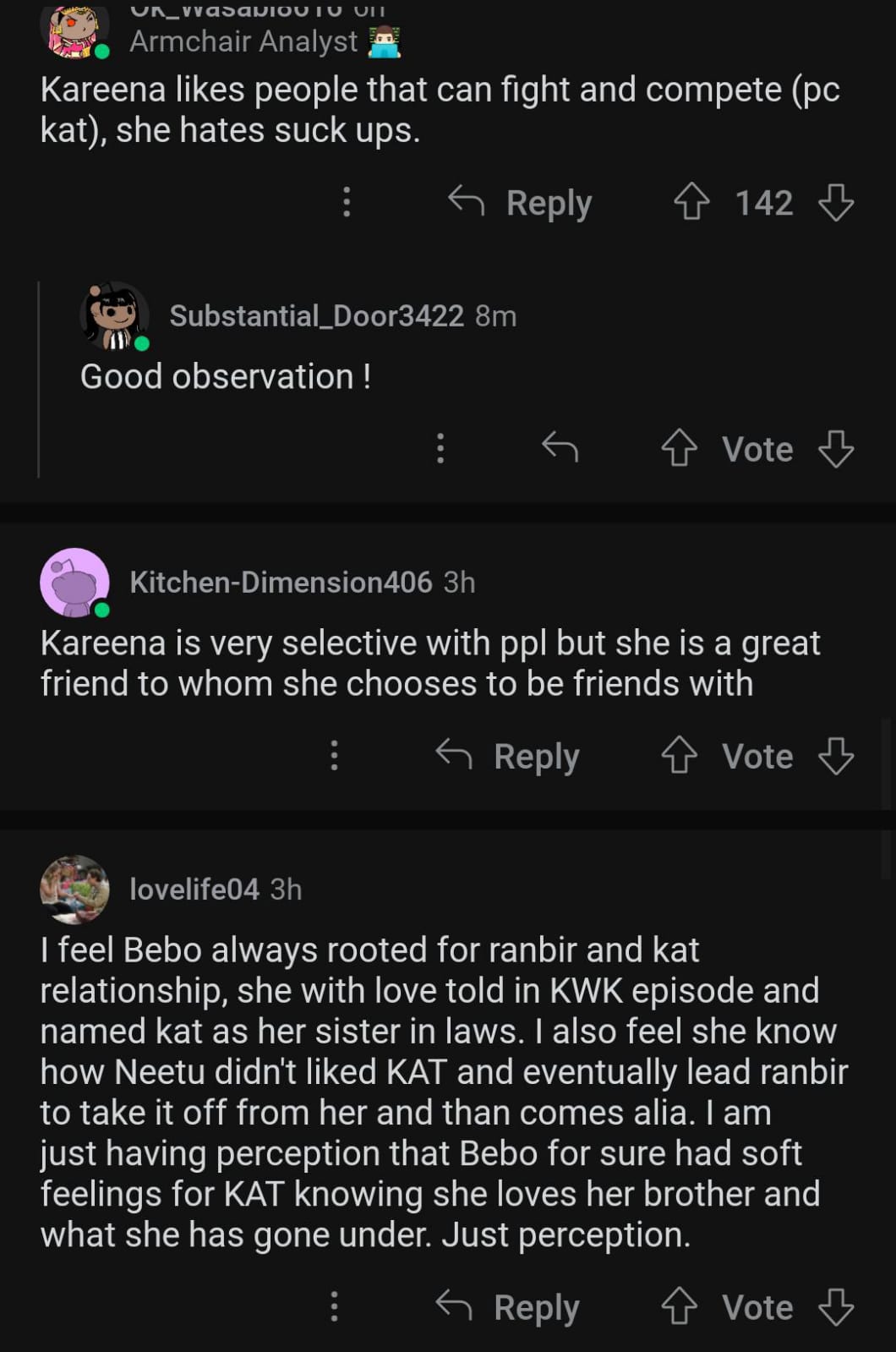This screenshot has width=896, height=1352.
Task: Downvote Substantial_Door3422's comment
Action: 836,448
